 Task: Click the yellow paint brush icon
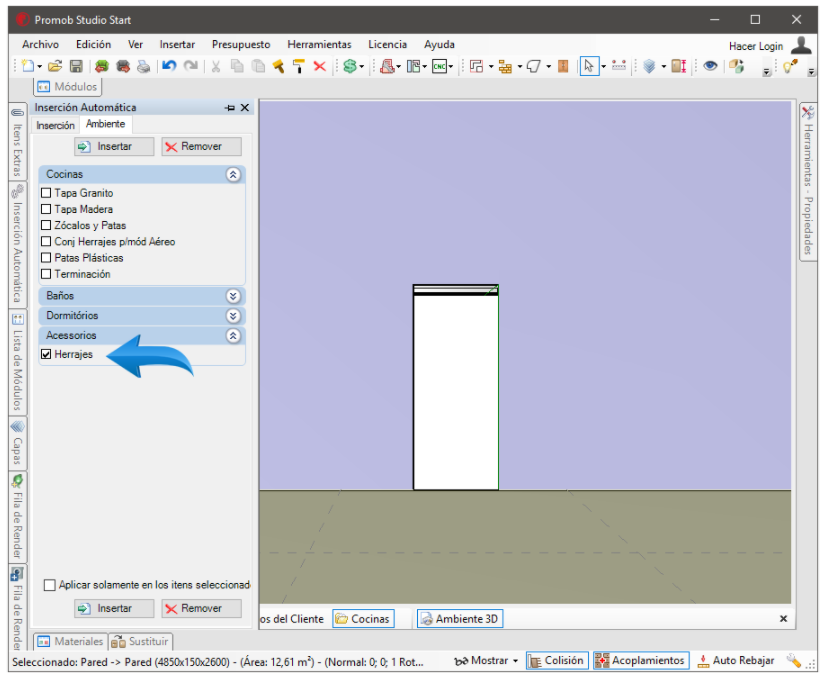tap(278, 66)
